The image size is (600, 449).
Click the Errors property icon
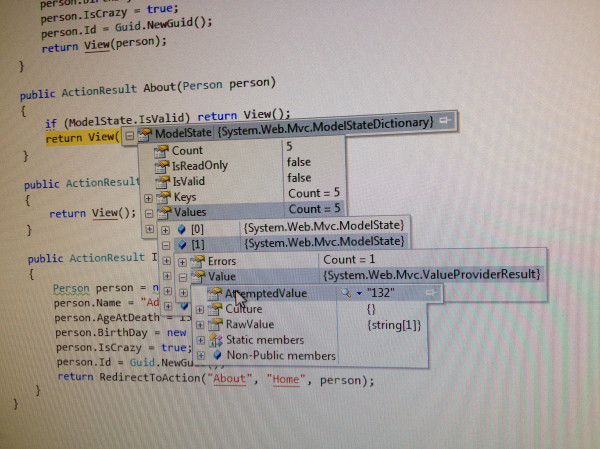click(198, 261)
